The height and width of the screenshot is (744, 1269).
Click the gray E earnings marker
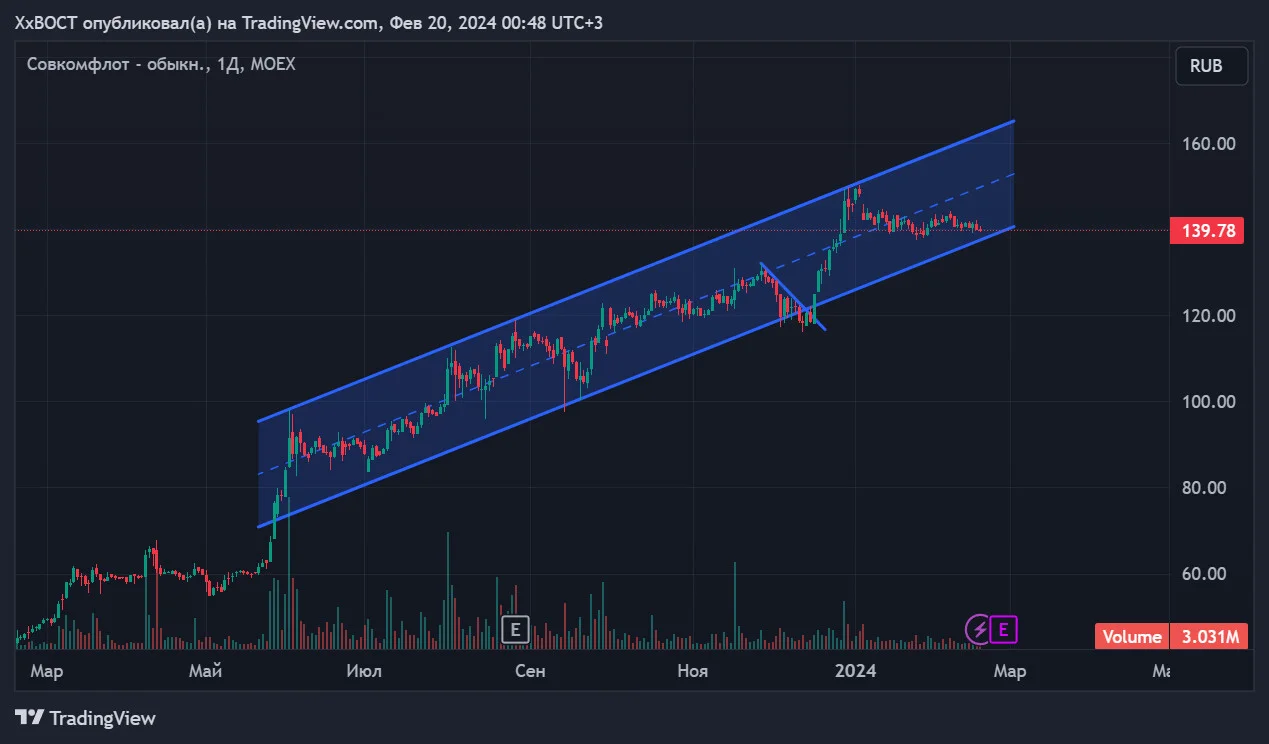[x=514, y=629]
